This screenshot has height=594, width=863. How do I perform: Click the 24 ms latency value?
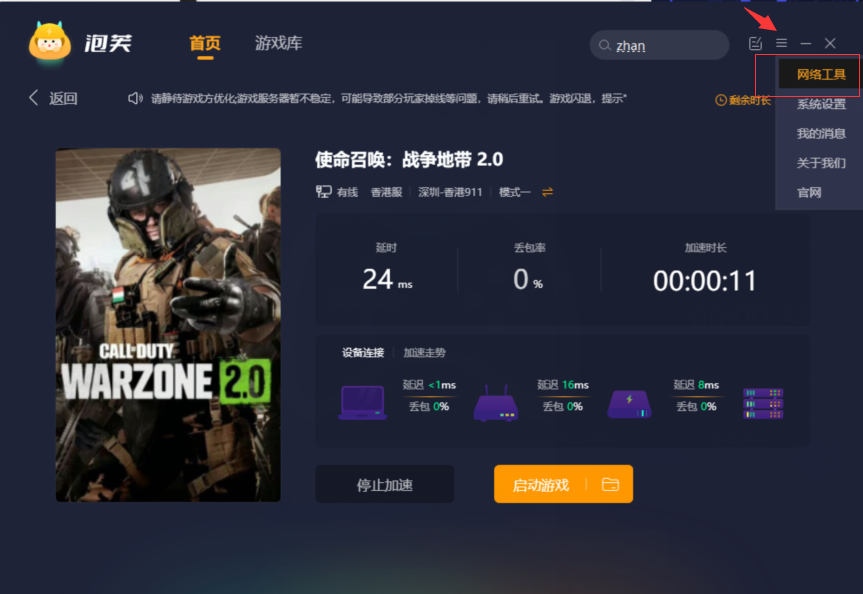(x=387, y=280)
